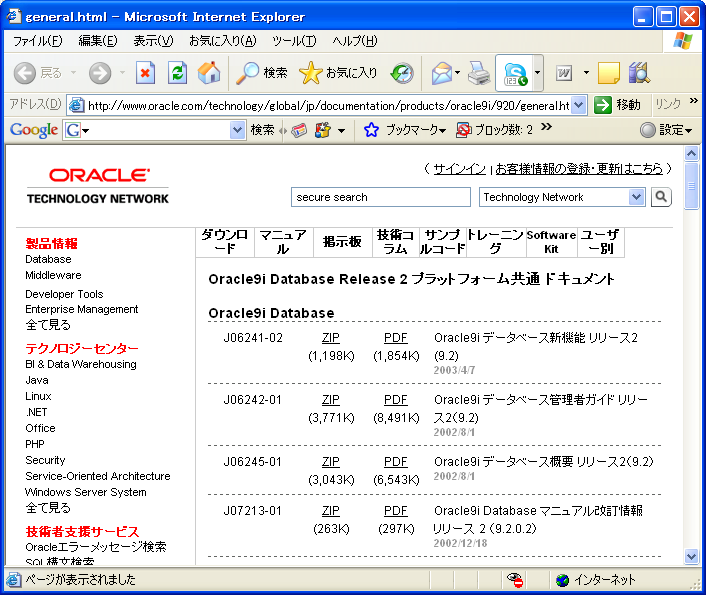Download ZIP for J07213-01
The width and height of the screenshot is (706, 595).
[330, 511]
